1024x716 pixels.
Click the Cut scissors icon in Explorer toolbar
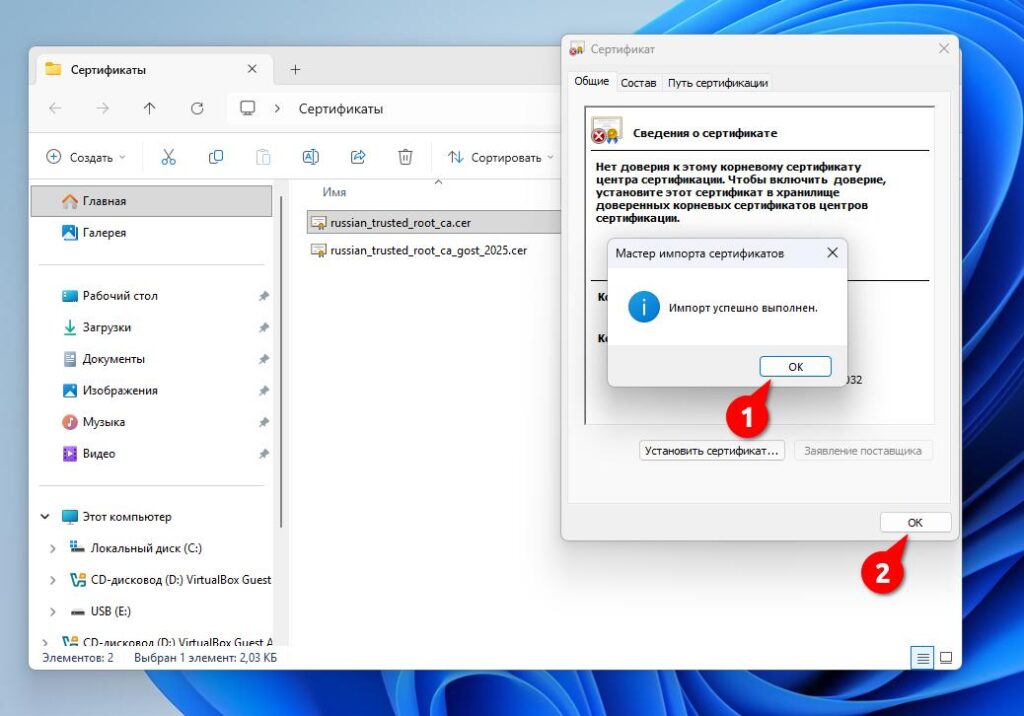coord(168,157)
